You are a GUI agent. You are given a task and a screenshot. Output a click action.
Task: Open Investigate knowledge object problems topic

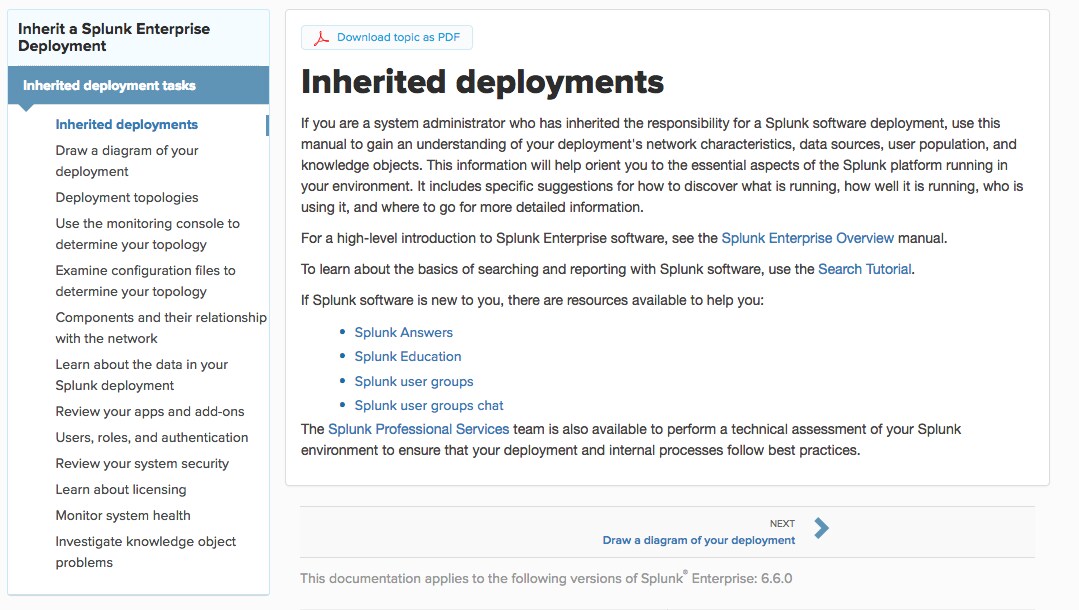tap(145, 552)
